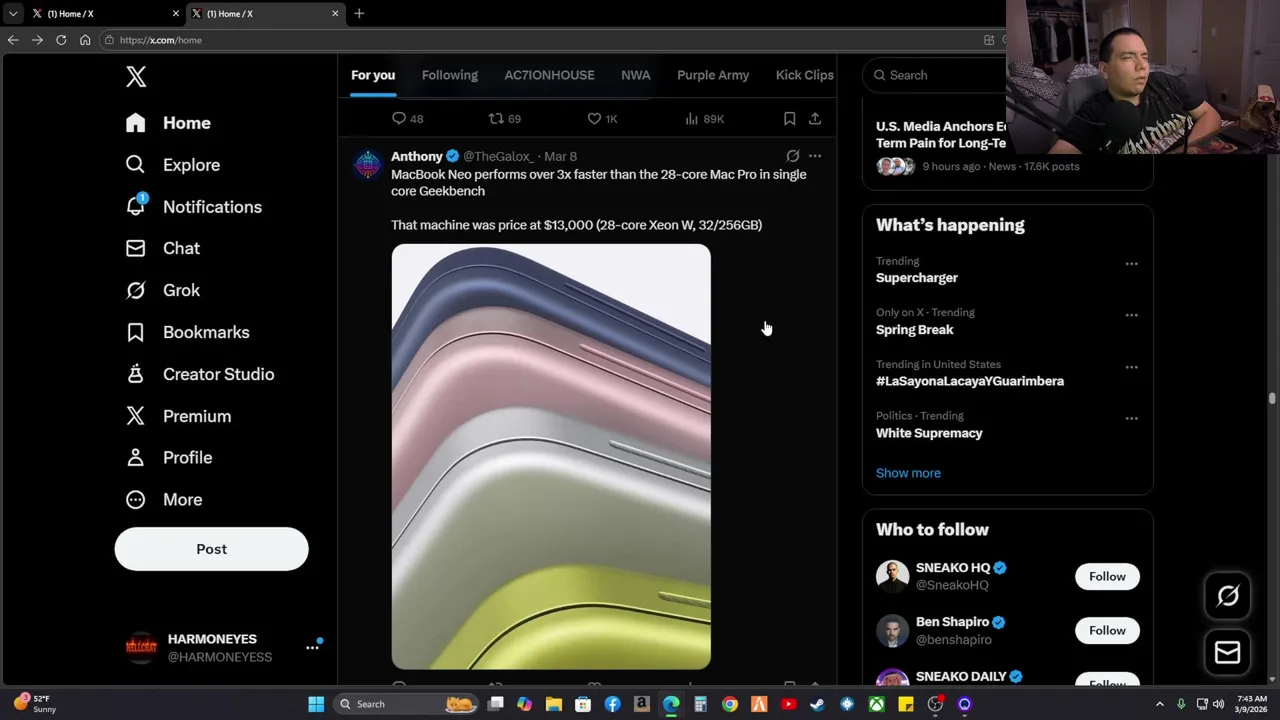The height and width of the screenshot is (720, 1280).
Task: Open the AC7IONHOUSE tab
Action: [x=549, y=75]
